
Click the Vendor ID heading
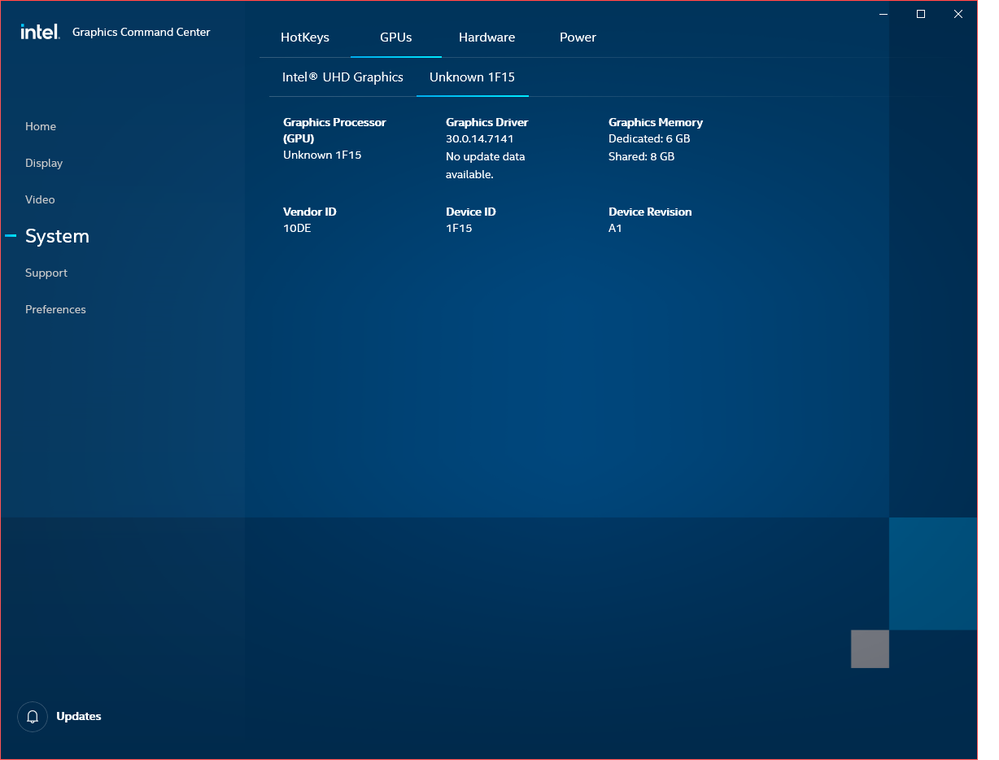pos(310,212)
